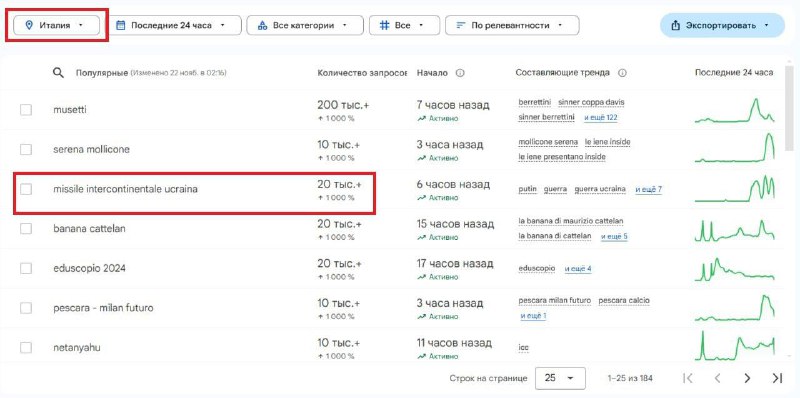The height and width of the screenshot is (398, 800).
Task: Expand the и ещё 122 link
Action: point(601,118)
